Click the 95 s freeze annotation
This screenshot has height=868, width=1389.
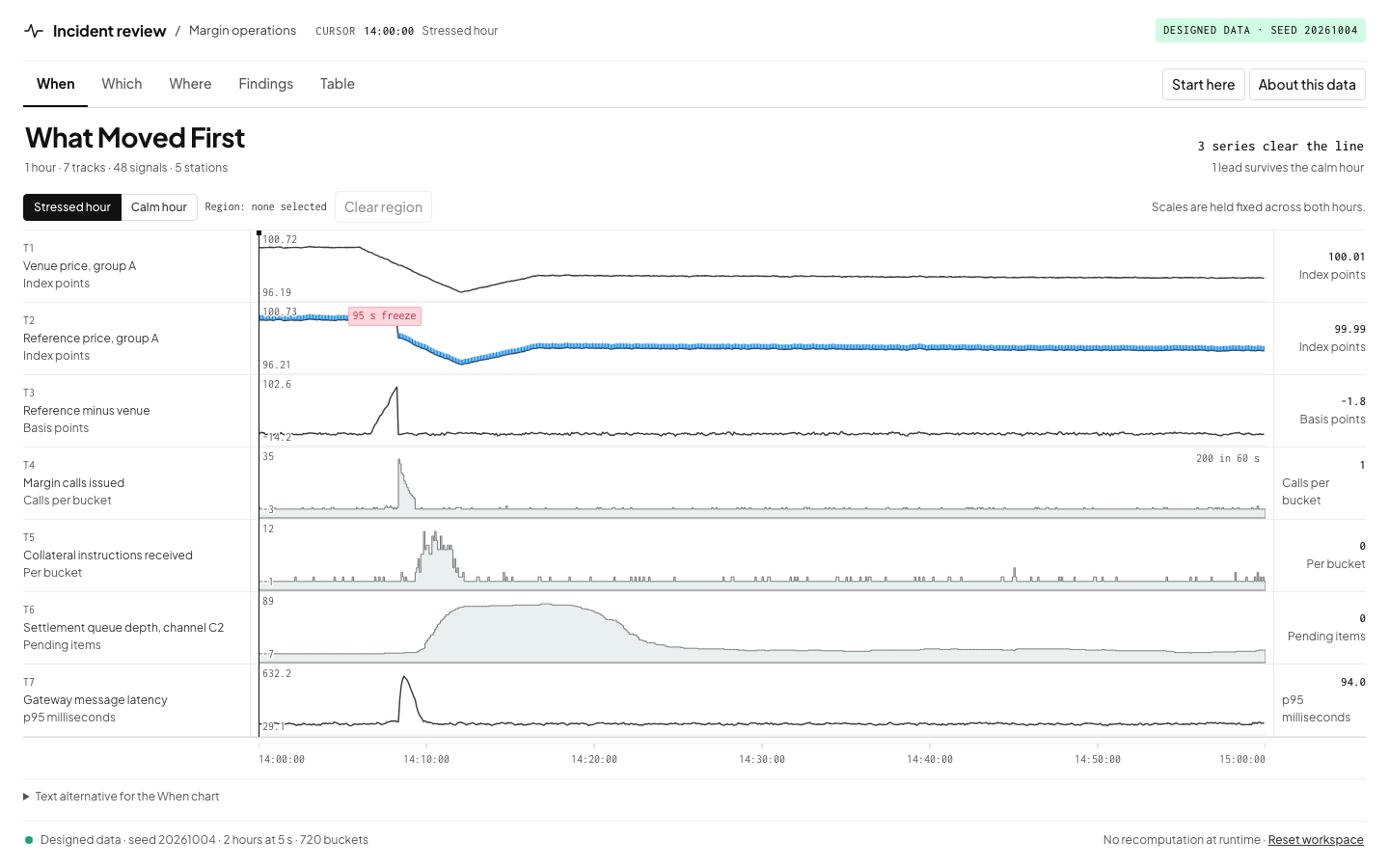tap(385, 316)
